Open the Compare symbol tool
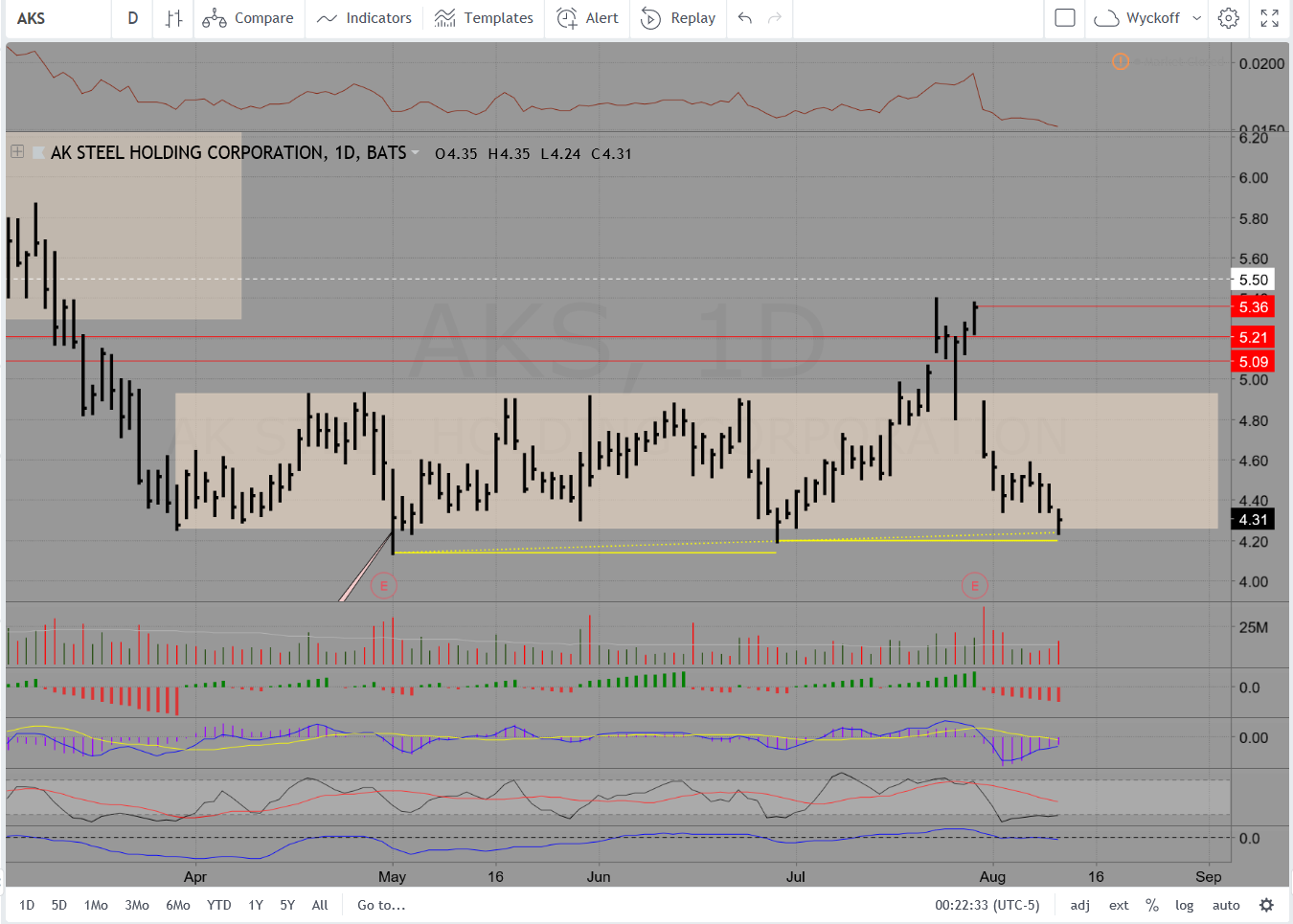This screenshot has width=1293, height=924. tap(248, 18)
